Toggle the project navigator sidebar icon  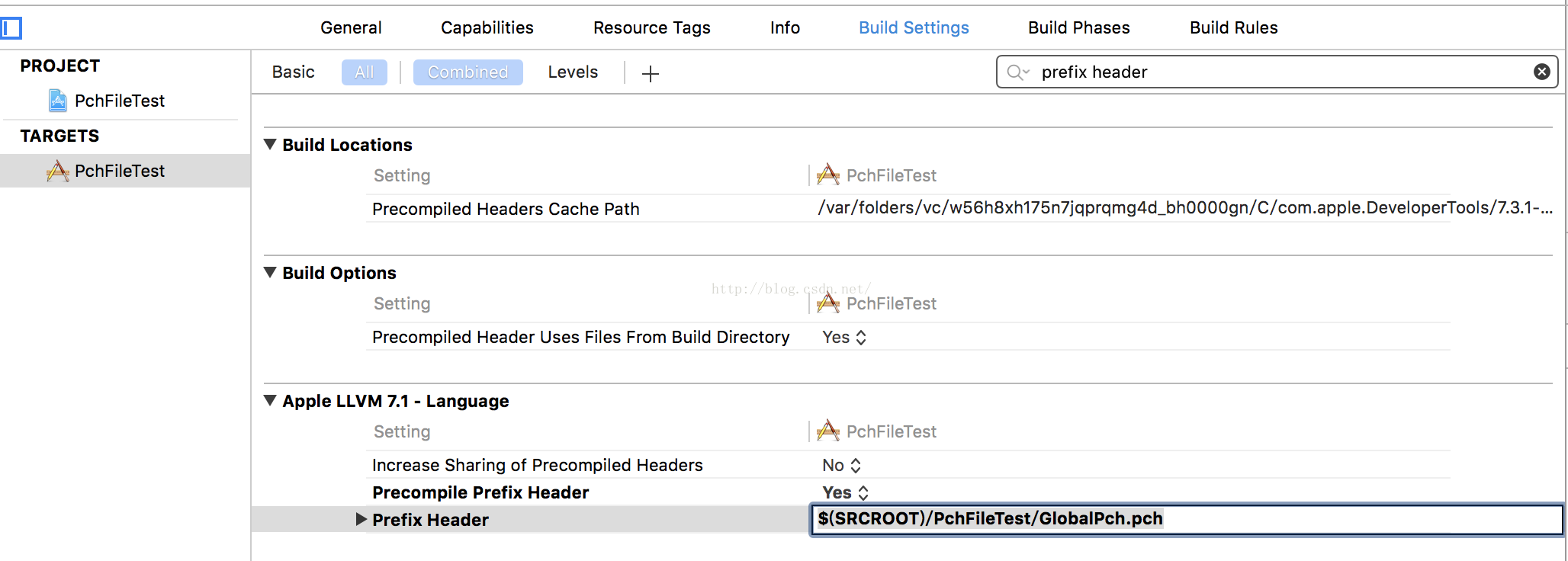[11, 28]
